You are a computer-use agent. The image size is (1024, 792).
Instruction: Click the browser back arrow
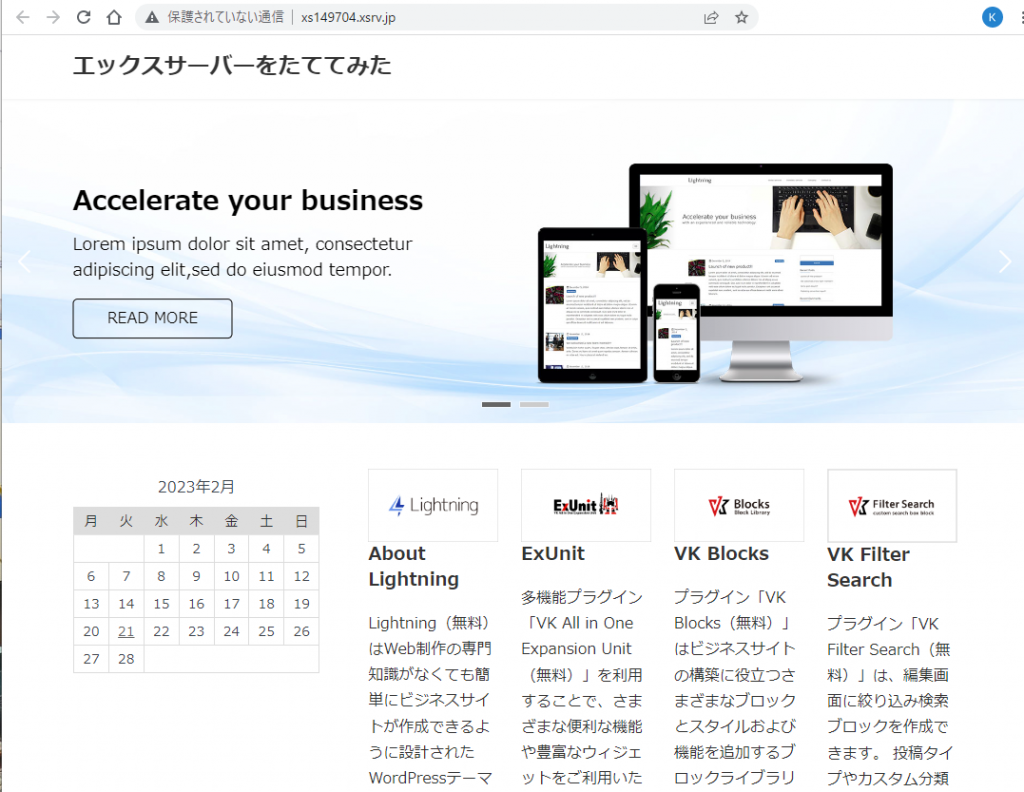point(23,17)
